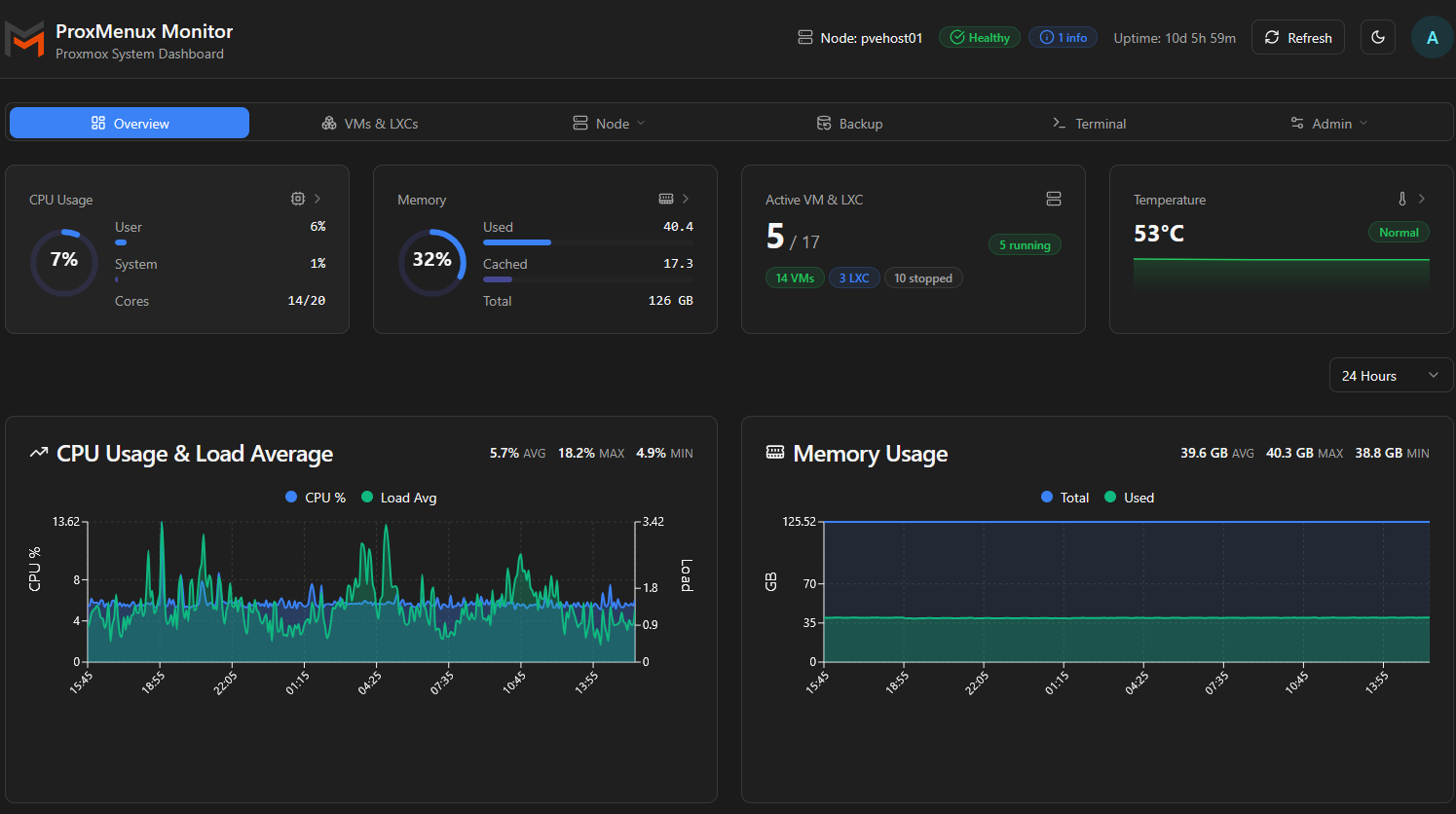
Task: Toggle the Load Avg legend series
Action: pyautogui.click(x=399, y=498)
